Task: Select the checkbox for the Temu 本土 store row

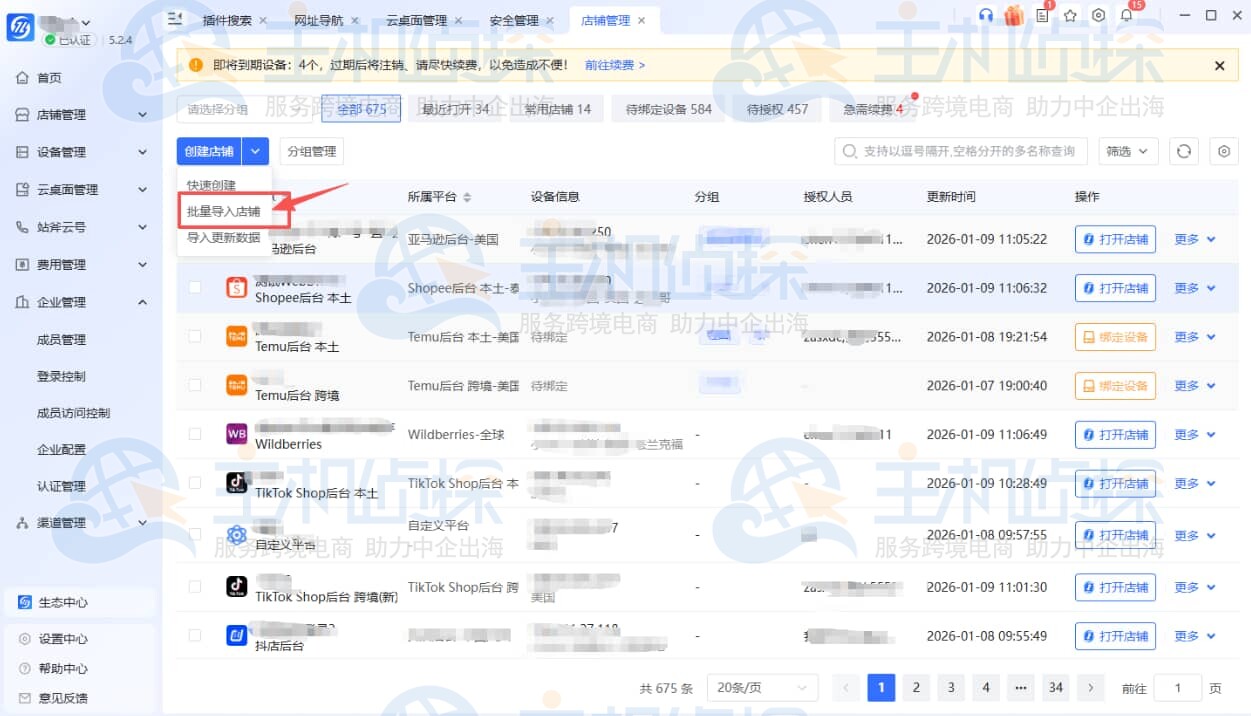Action: 194,336
